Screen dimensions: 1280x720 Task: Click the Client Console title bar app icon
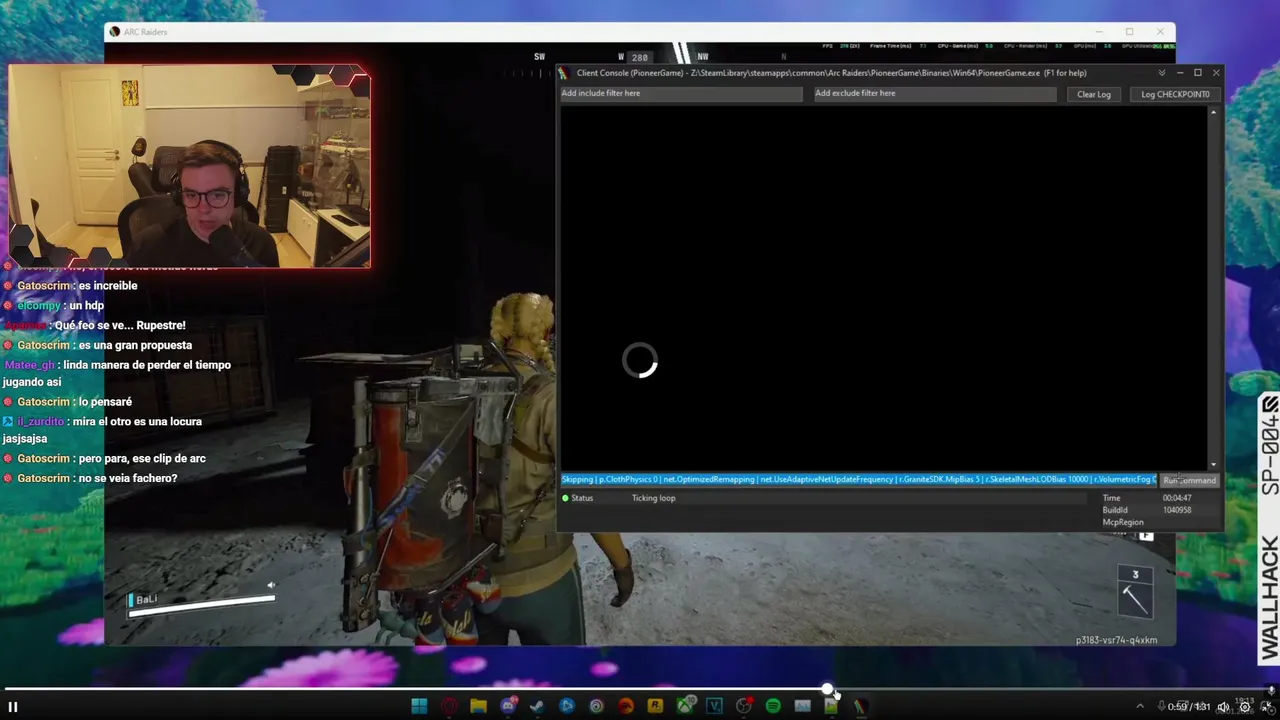[564, 73]
